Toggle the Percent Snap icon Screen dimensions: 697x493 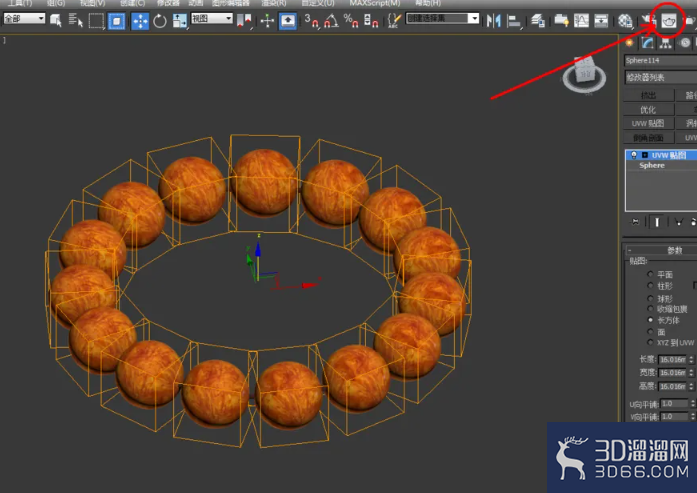coord(351,20)
